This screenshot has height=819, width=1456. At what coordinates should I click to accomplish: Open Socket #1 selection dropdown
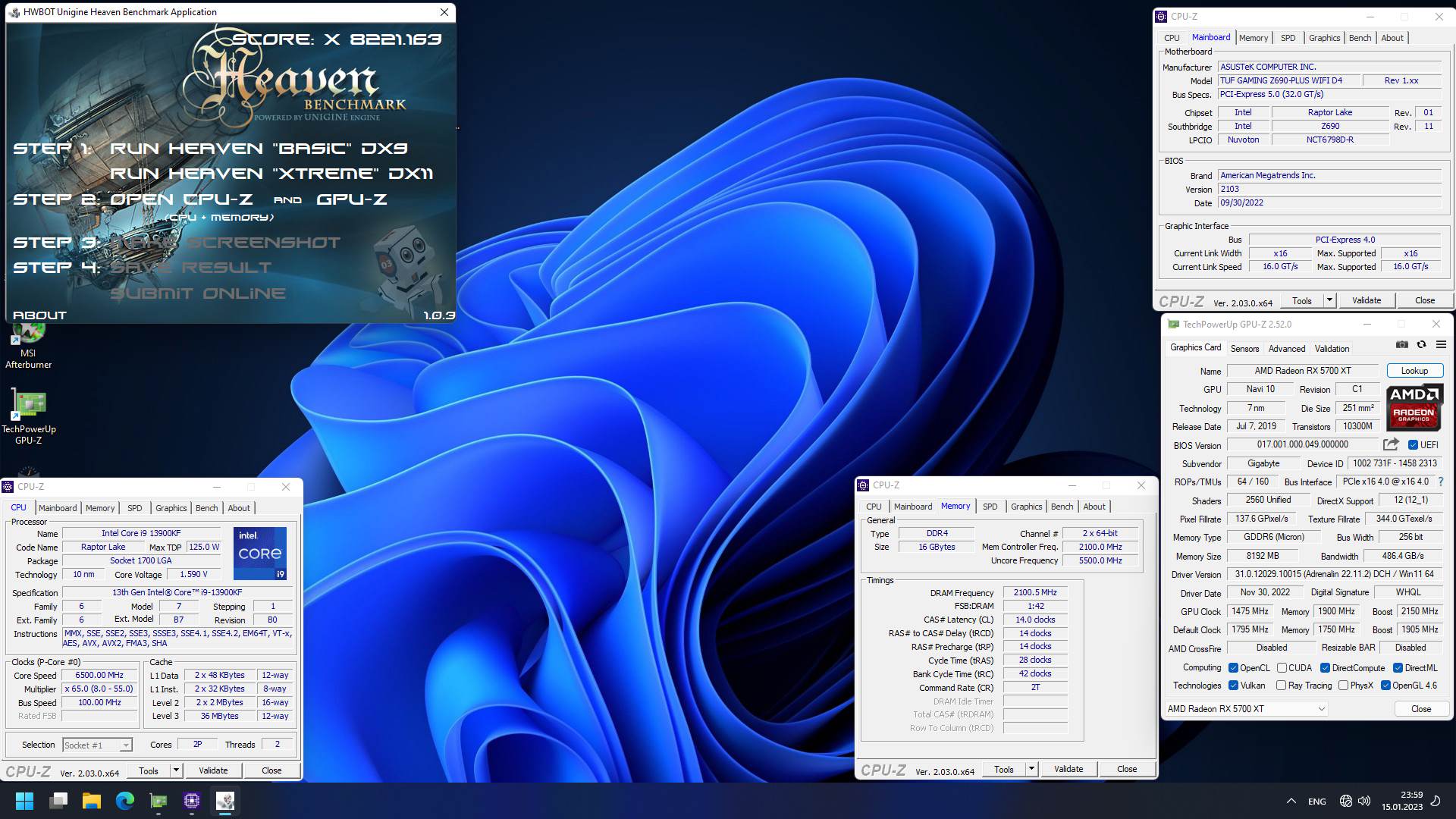[97, 745]
